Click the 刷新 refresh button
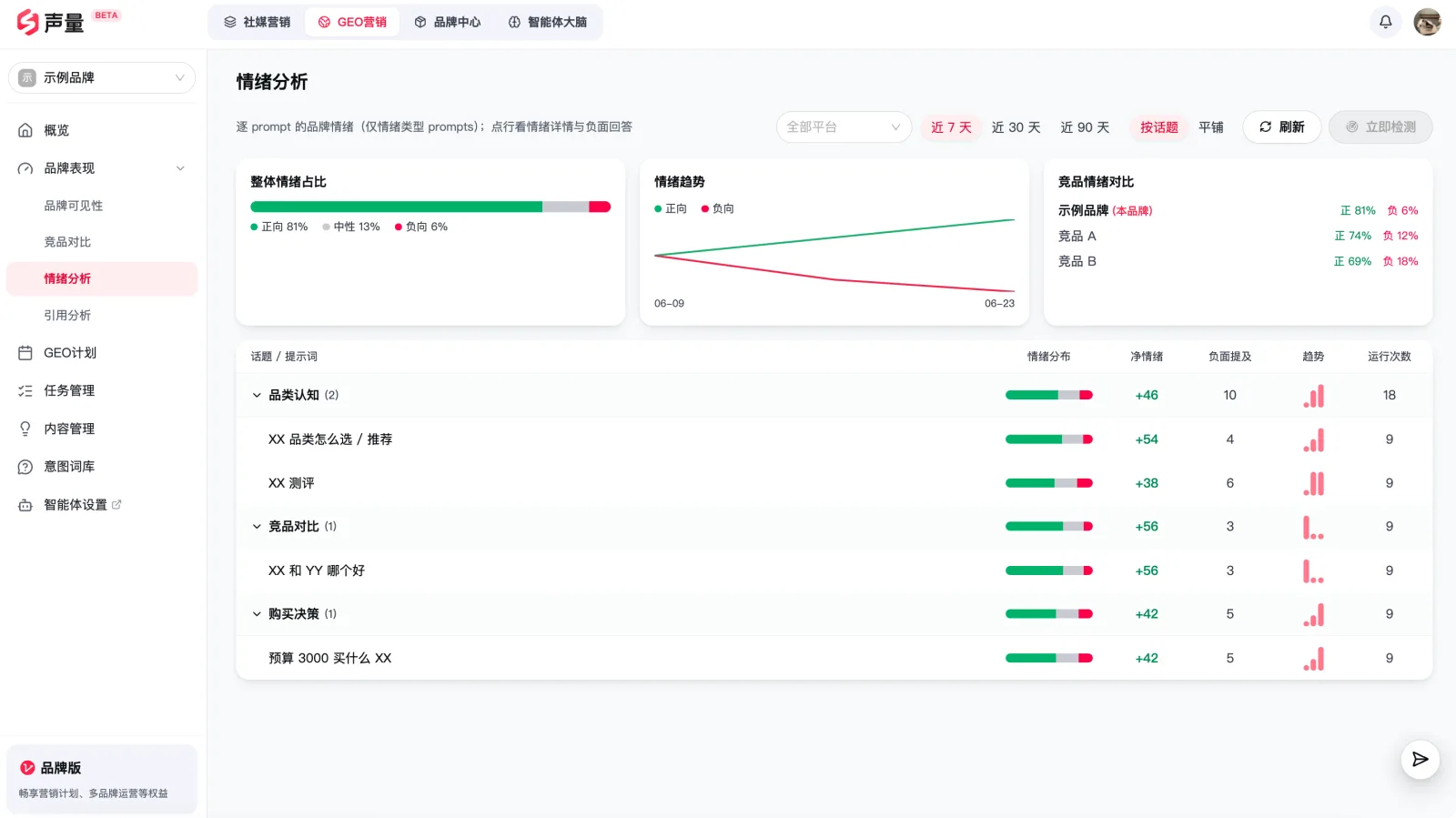The height and width of the screenshot is (818, 1456). (x=1281, y=127)
